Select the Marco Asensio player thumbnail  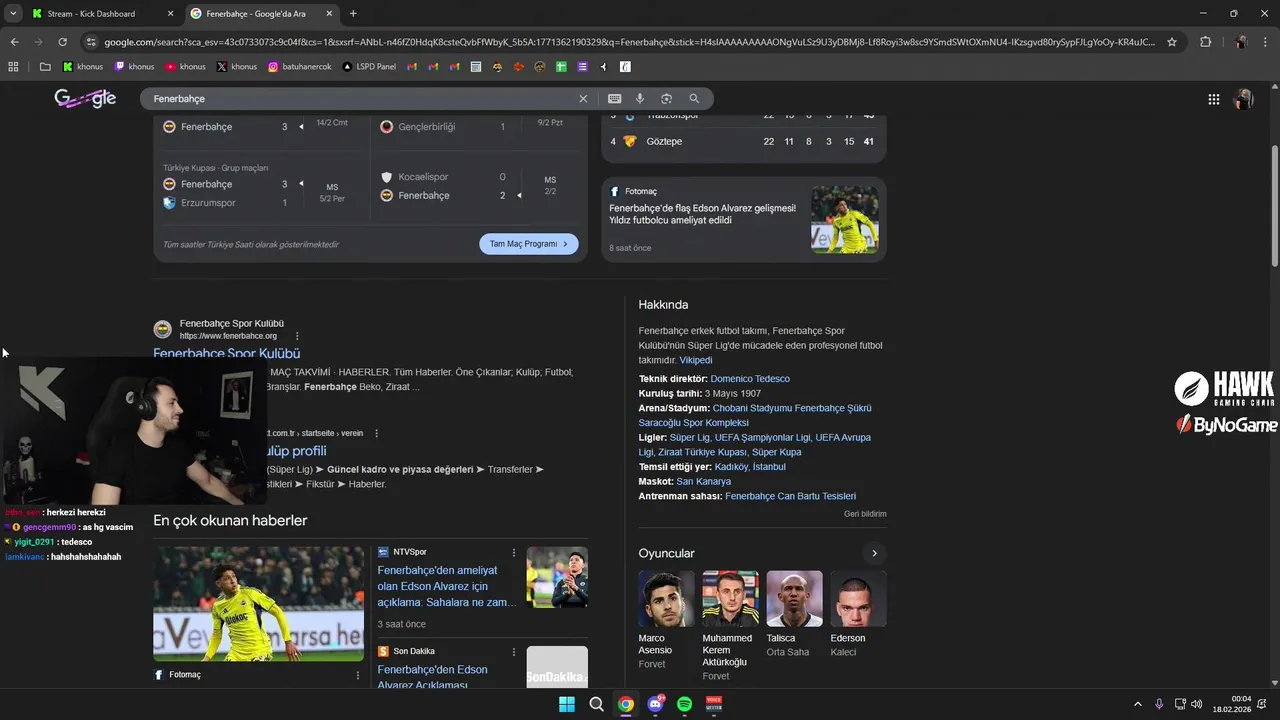pyautogui.click(x=666, y=598)
